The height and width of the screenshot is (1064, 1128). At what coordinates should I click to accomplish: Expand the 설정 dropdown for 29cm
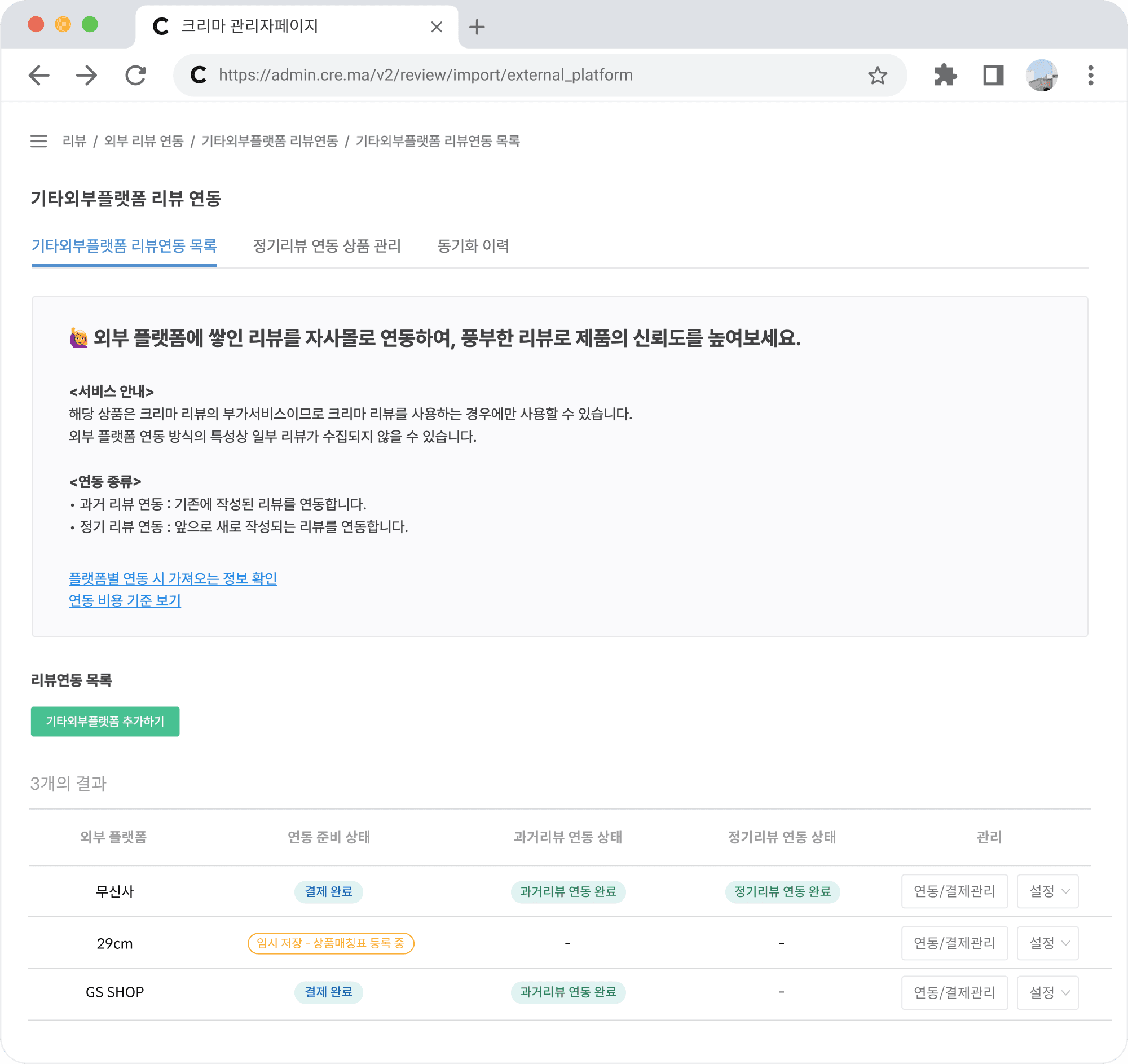click(x=1047, y=944)
